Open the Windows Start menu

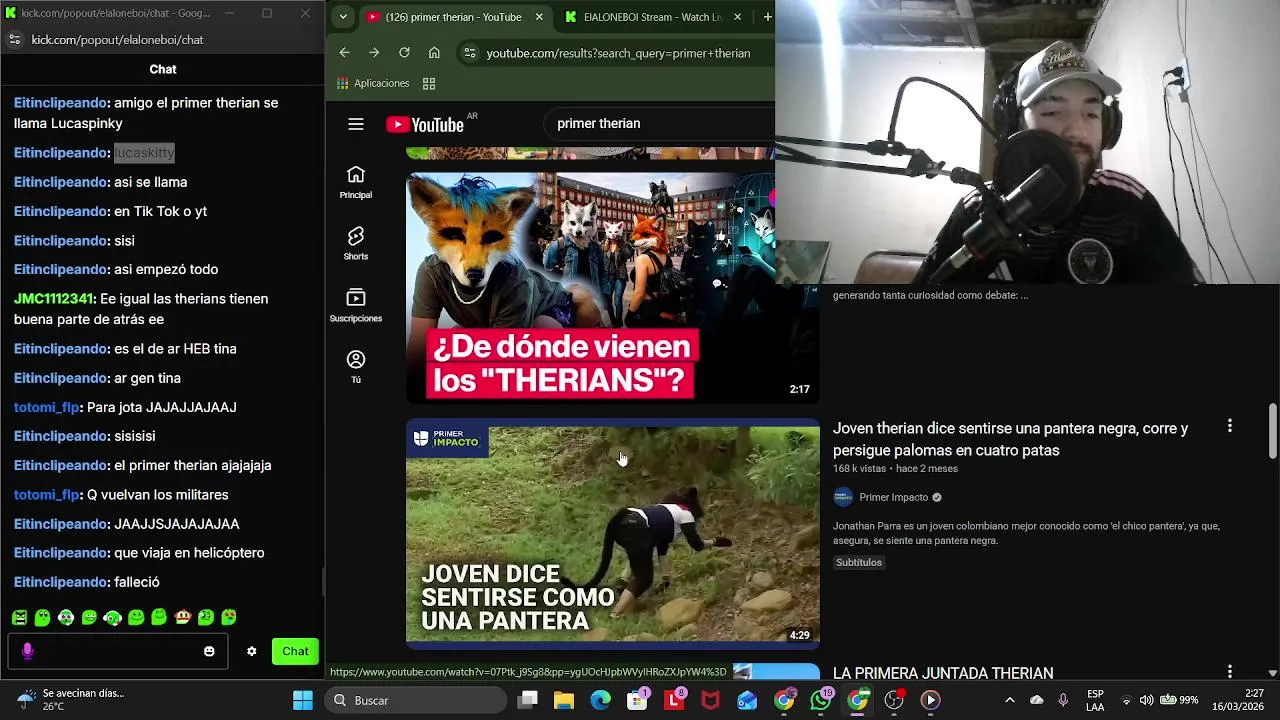point(303,700)
